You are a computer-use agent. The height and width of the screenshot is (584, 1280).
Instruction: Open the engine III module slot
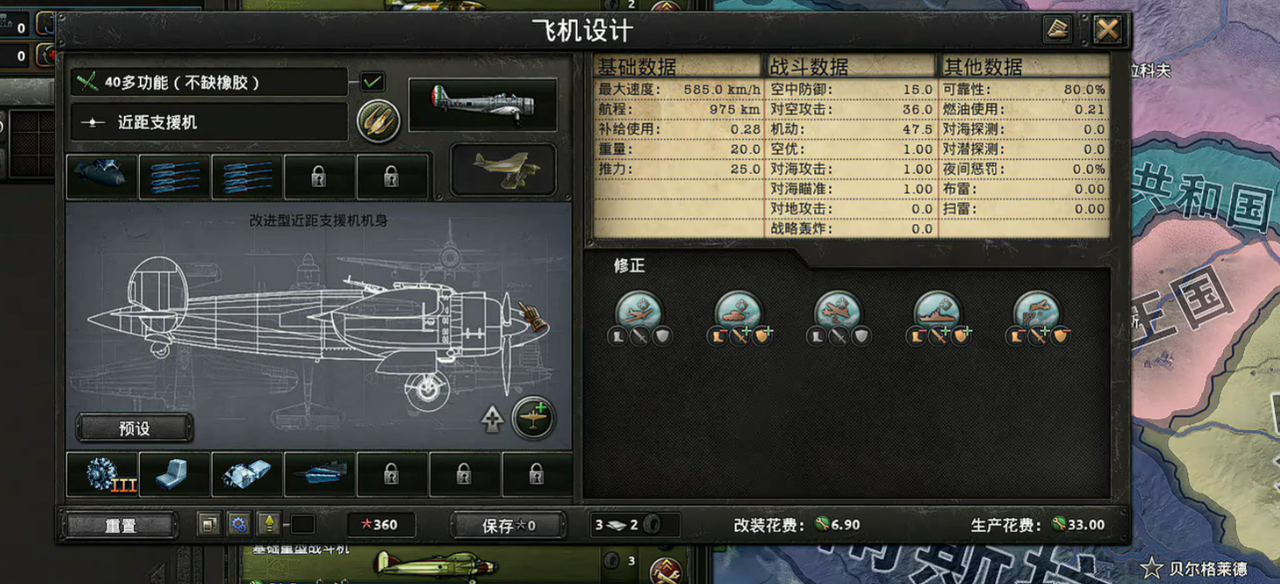(x=102, y=474)
